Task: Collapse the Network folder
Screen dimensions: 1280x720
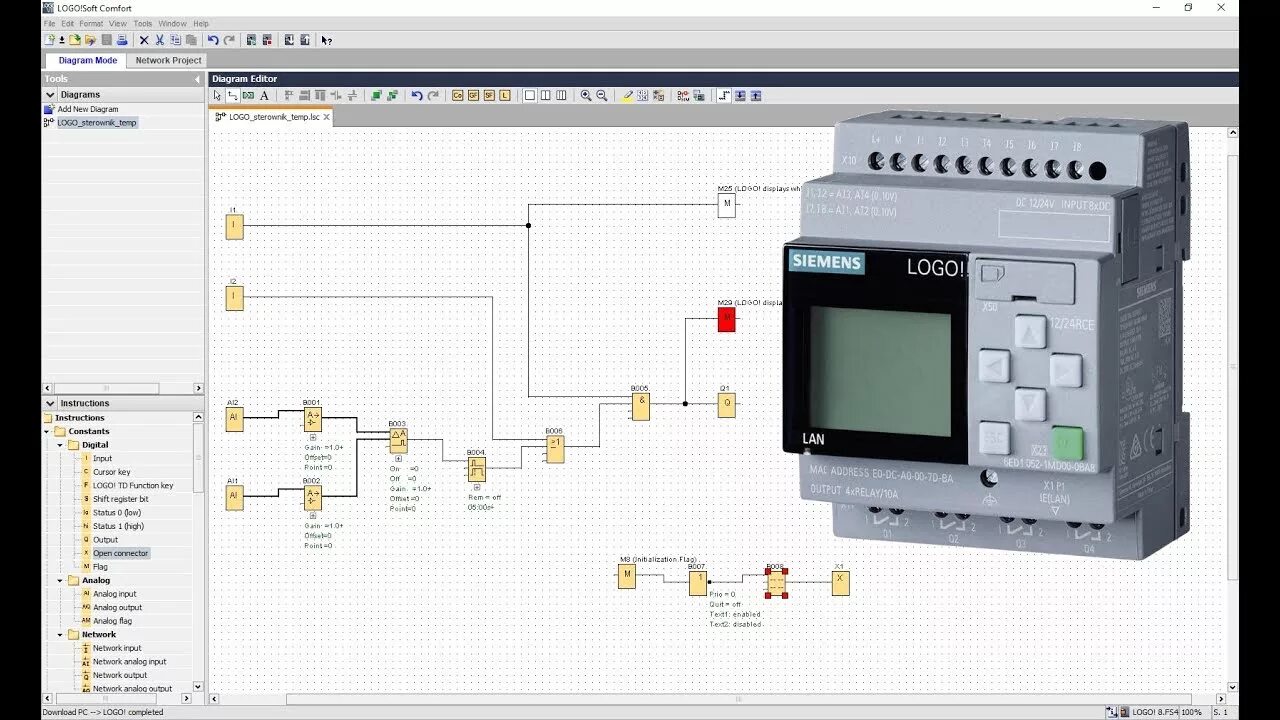Action: pyautogui.click(x=60, y=634)
